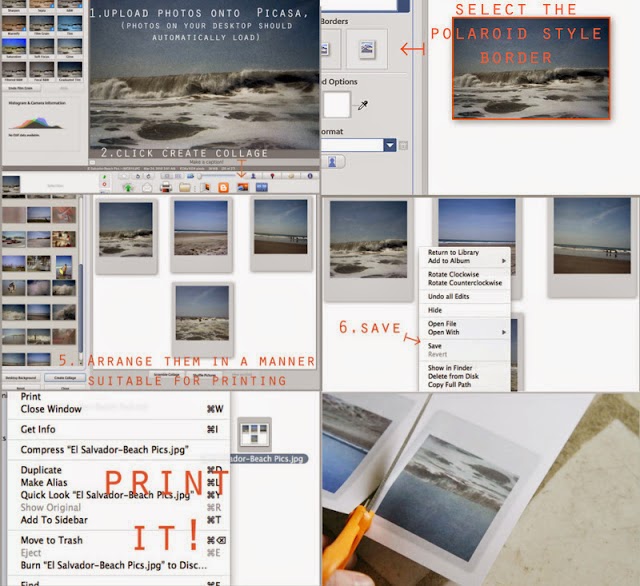
Task: Click the Shuffle Pictures button
Action: [x=204, y=375]
